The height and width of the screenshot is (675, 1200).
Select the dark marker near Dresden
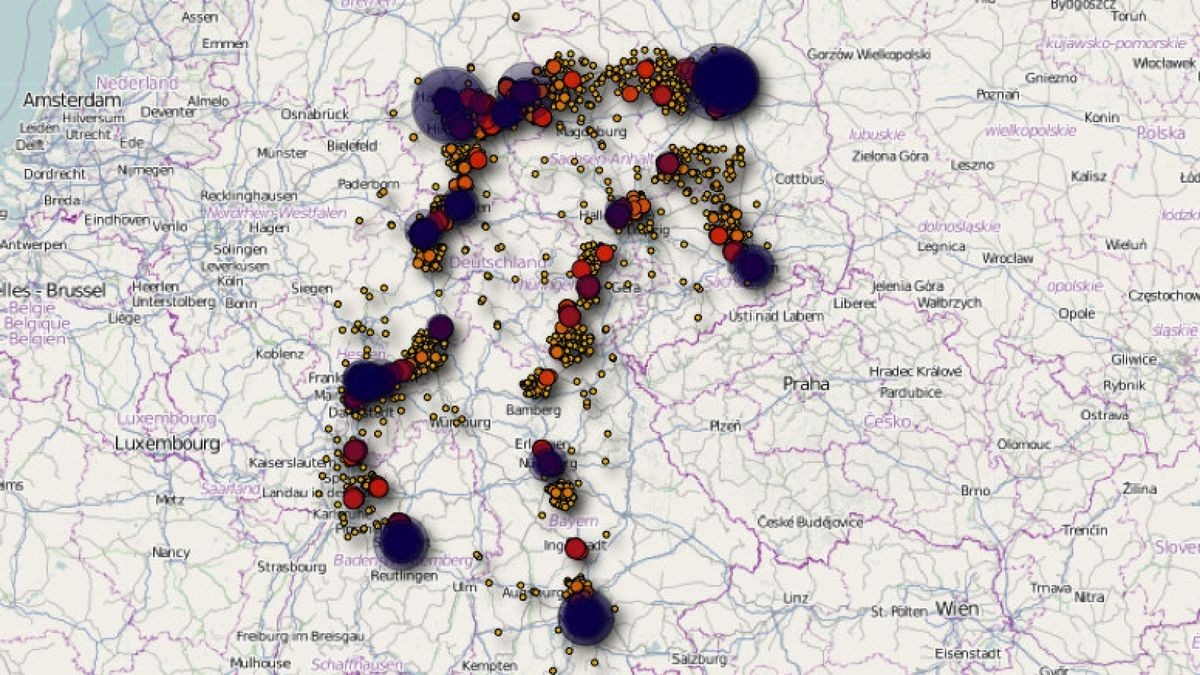pyautogui.click(x=752, y=267)
